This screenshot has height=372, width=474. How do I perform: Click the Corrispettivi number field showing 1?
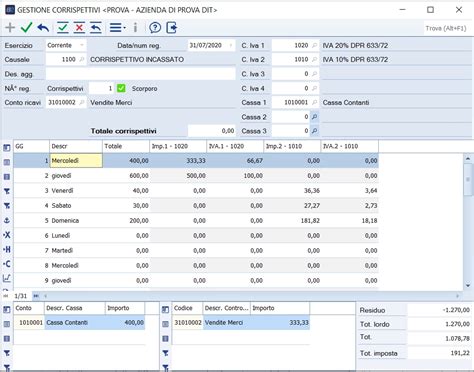pyautogui.click(x=101, y=88)
